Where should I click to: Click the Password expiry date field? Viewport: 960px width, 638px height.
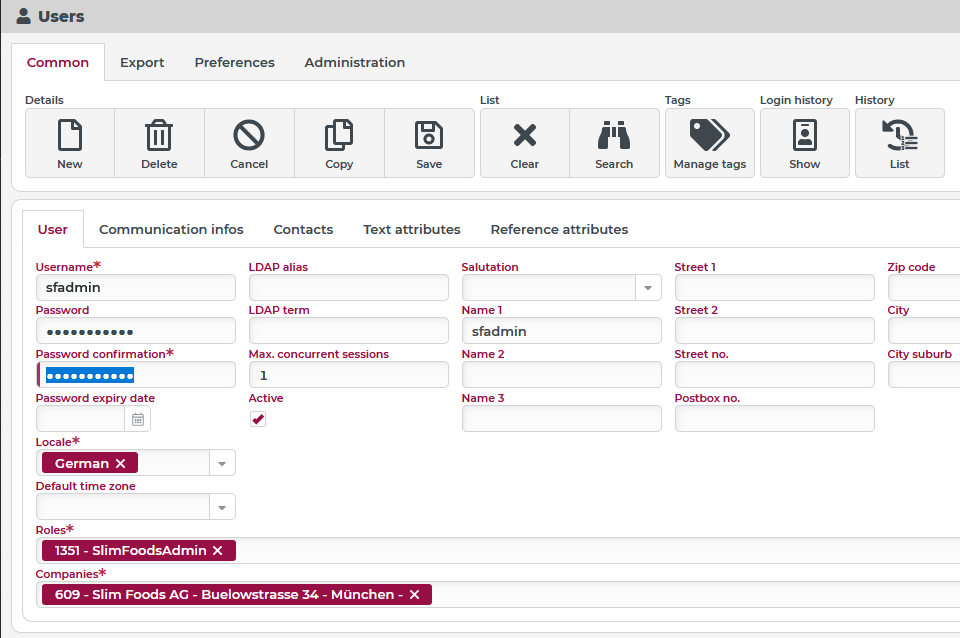pos(81,419)
